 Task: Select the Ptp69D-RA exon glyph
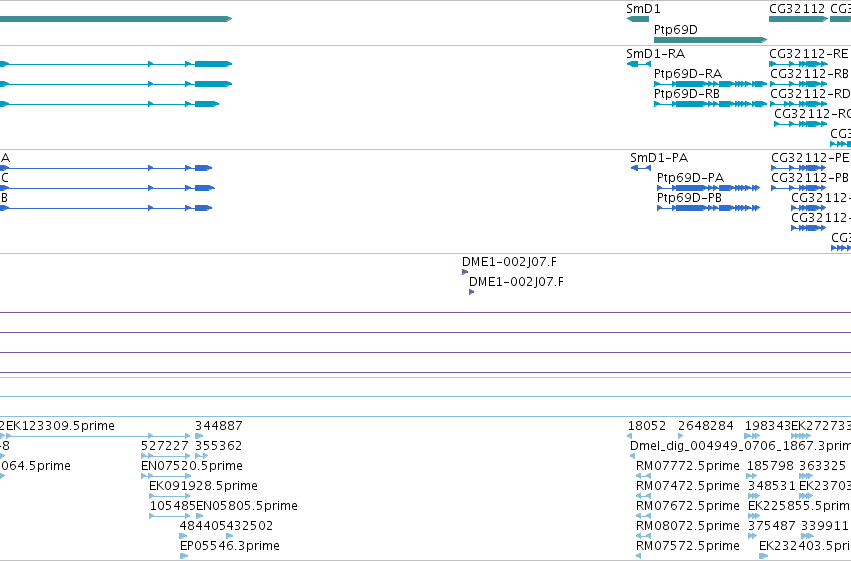(x=710, y=84)
